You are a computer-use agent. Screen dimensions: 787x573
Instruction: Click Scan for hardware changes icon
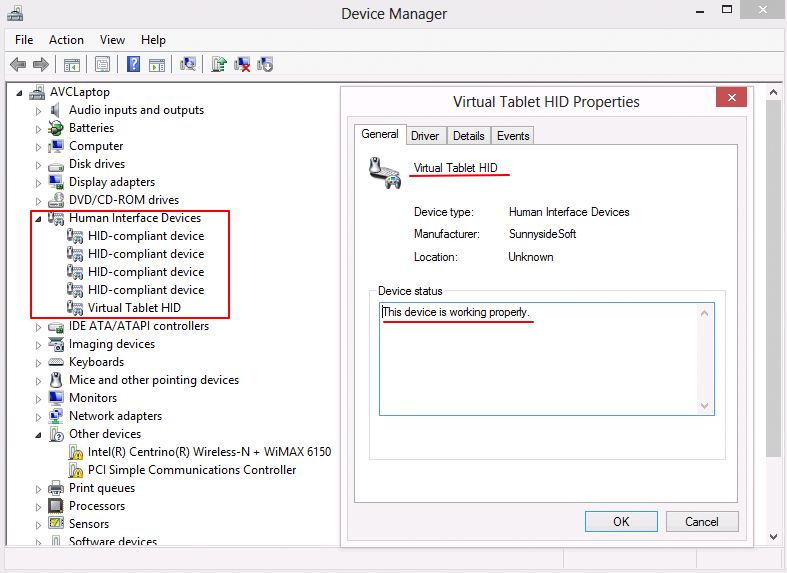[187, 65]
